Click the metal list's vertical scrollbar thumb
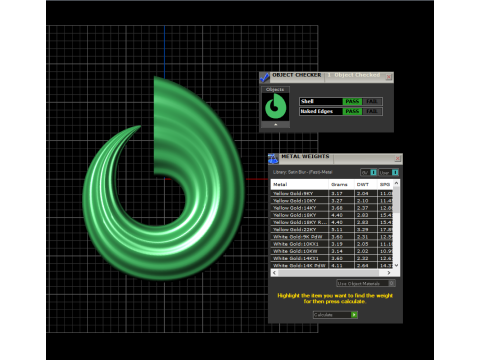 (396, 200)
